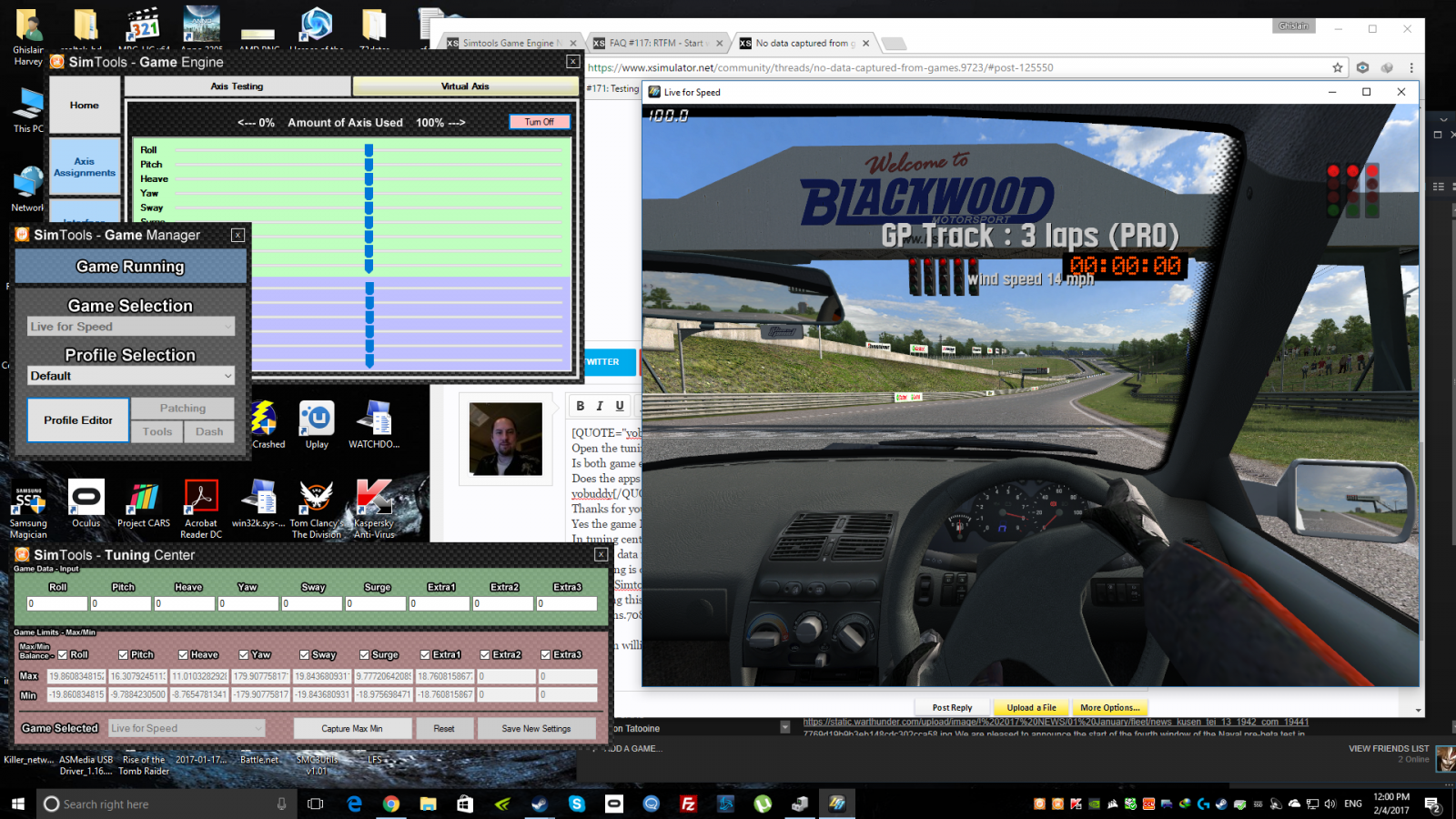Screen dimensions: 1456x819
Task: Switch to the Virtual Axis tab
Action: click(x=465, y=86)
